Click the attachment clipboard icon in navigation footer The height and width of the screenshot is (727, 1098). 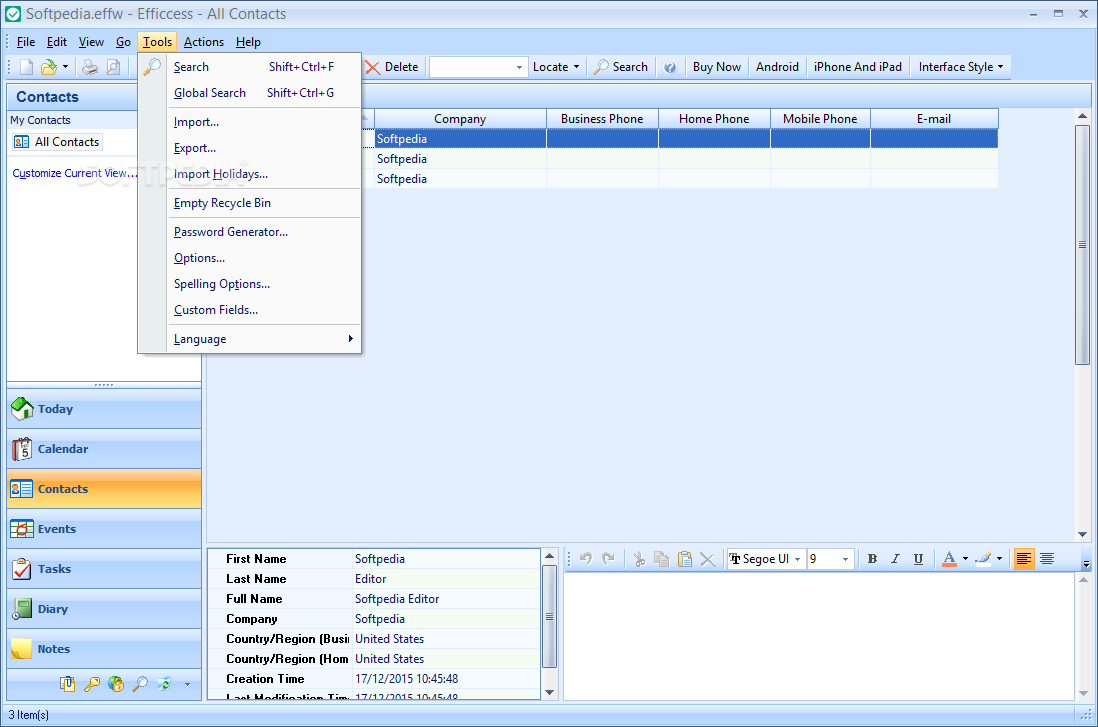(x=68, y=684)
